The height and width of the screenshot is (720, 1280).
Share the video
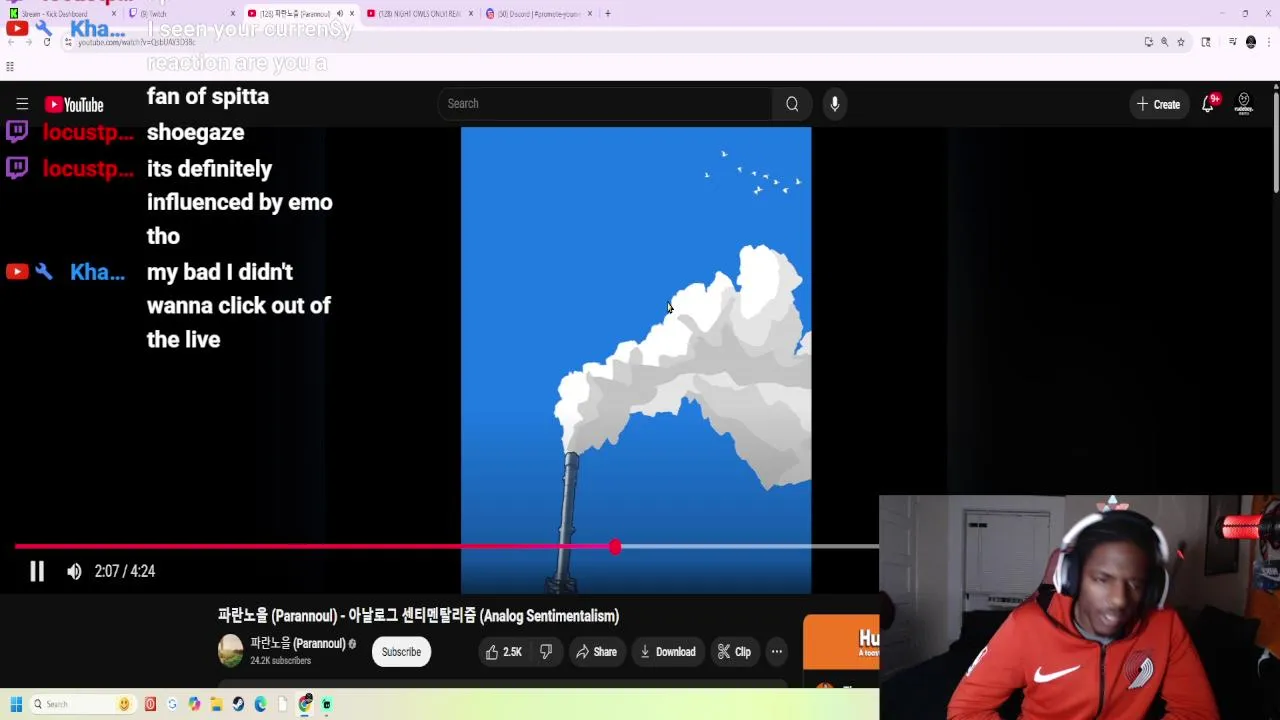596,652
